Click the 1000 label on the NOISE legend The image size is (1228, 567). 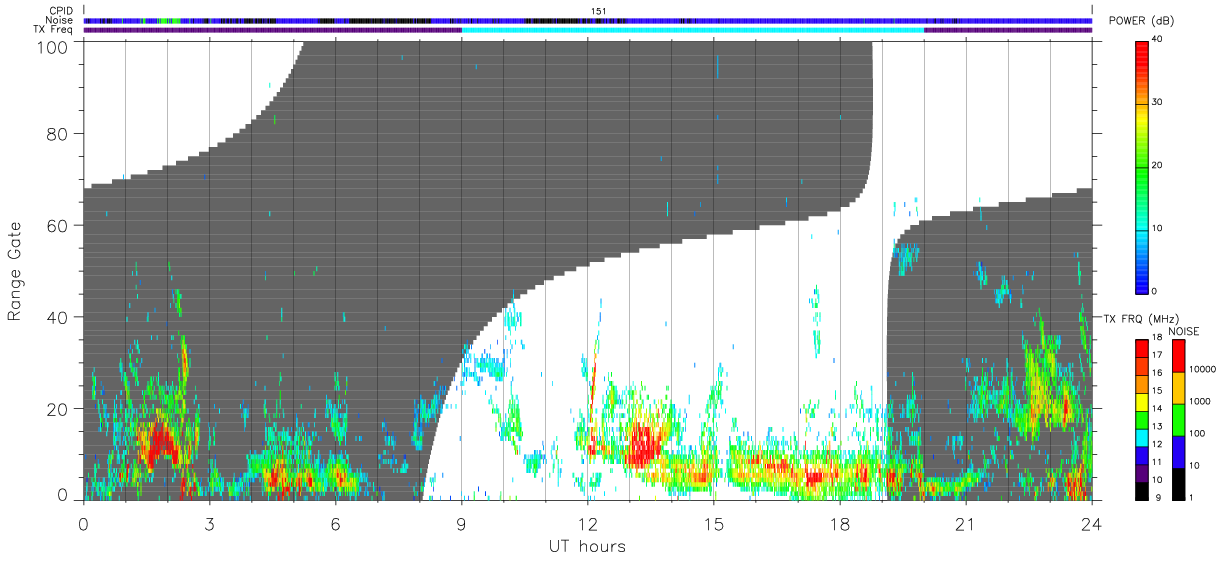(x=1200, y=402)
